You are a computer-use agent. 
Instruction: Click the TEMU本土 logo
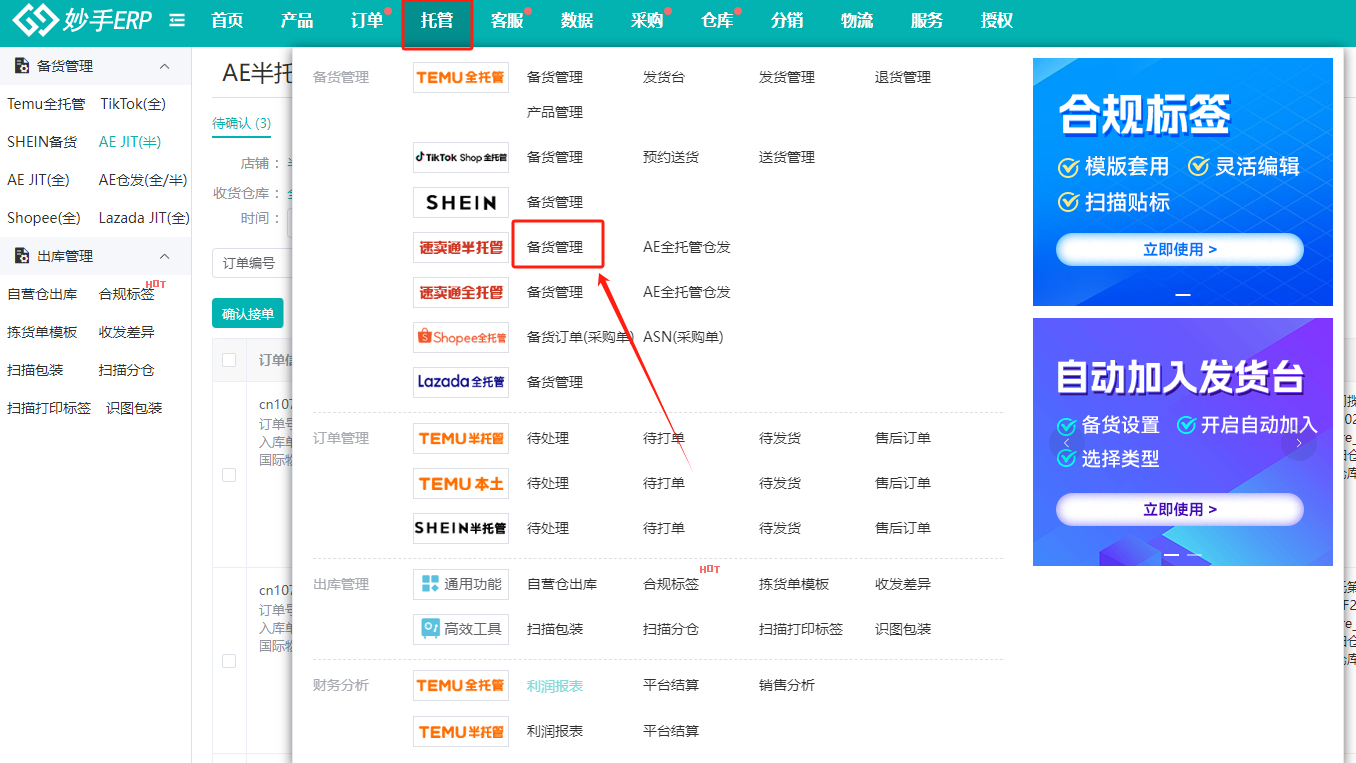tap(461, 483)
